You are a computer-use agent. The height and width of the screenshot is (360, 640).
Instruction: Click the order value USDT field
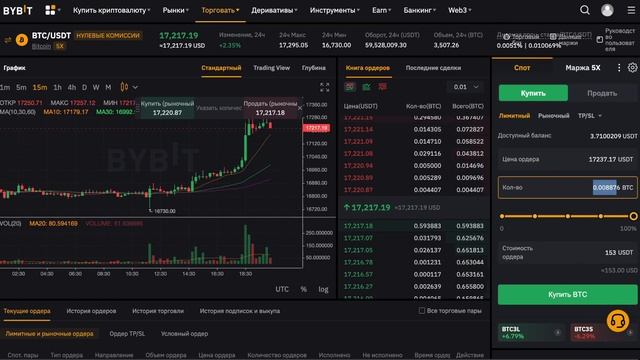click(x=567, y=253)
